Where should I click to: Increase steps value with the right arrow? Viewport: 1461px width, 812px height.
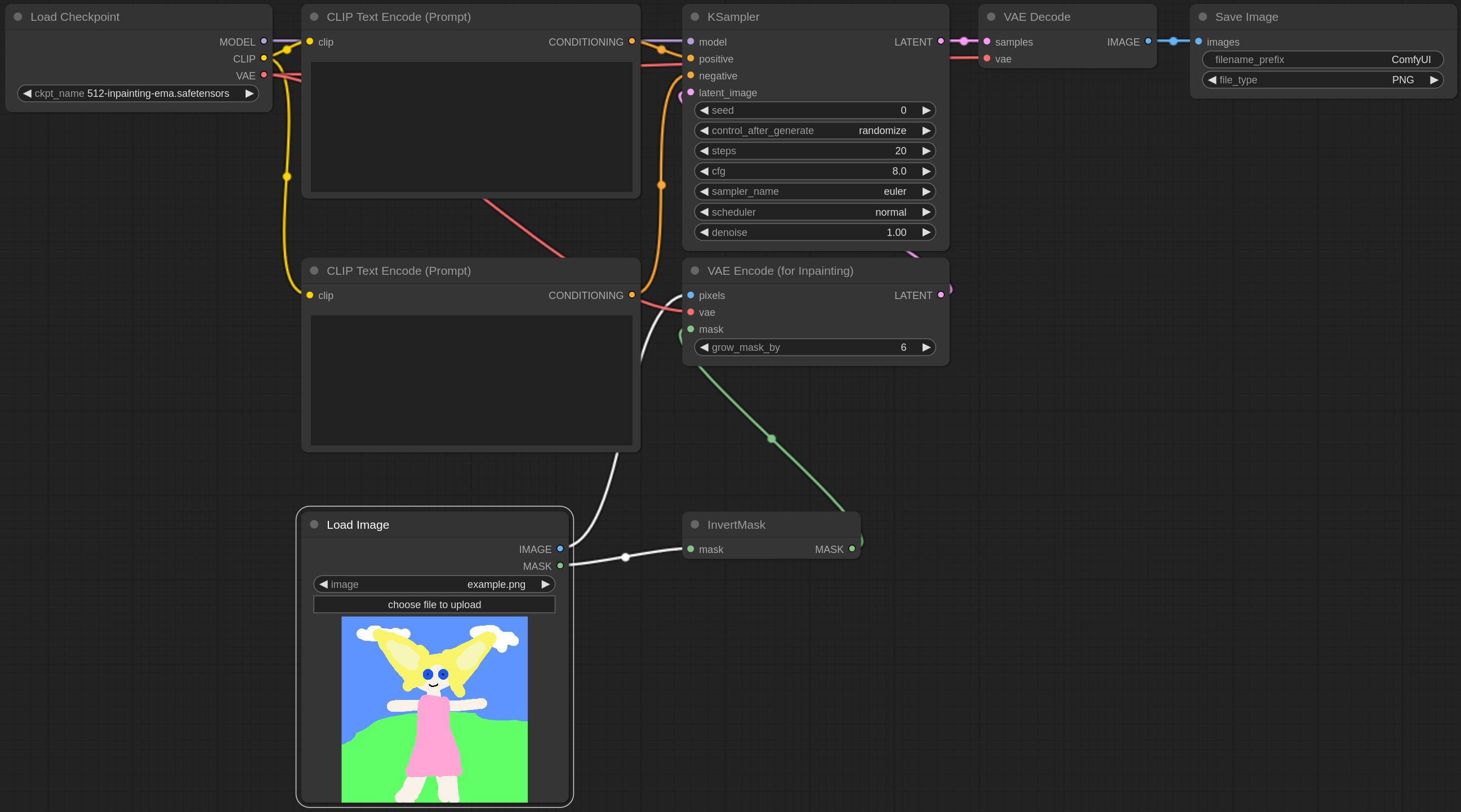[x=926, y=151]
